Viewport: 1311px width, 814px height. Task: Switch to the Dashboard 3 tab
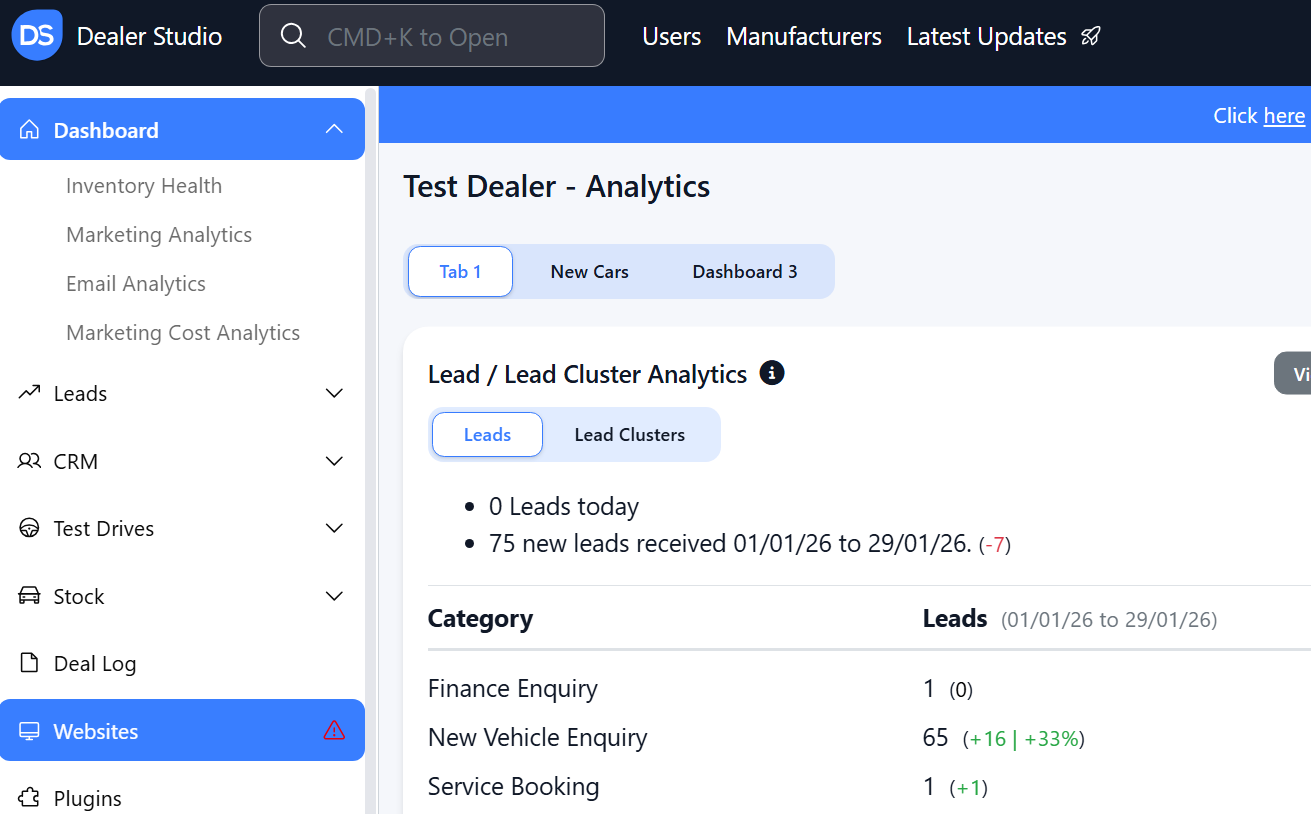745,272
